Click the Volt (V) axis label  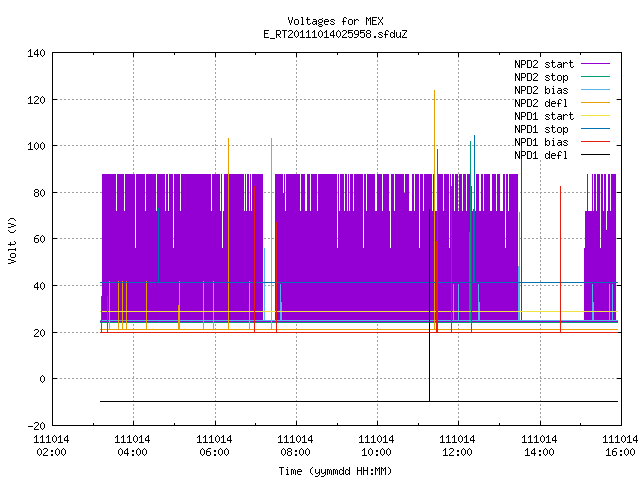pyautogui.click(x=12, y=241)
